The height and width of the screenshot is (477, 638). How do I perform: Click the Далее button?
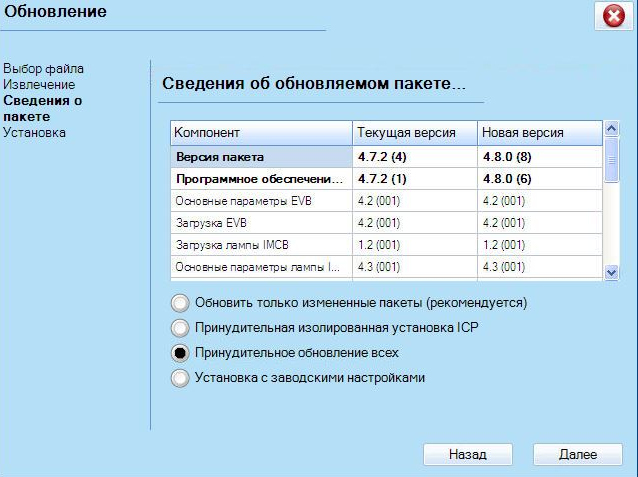pos(578,454)
